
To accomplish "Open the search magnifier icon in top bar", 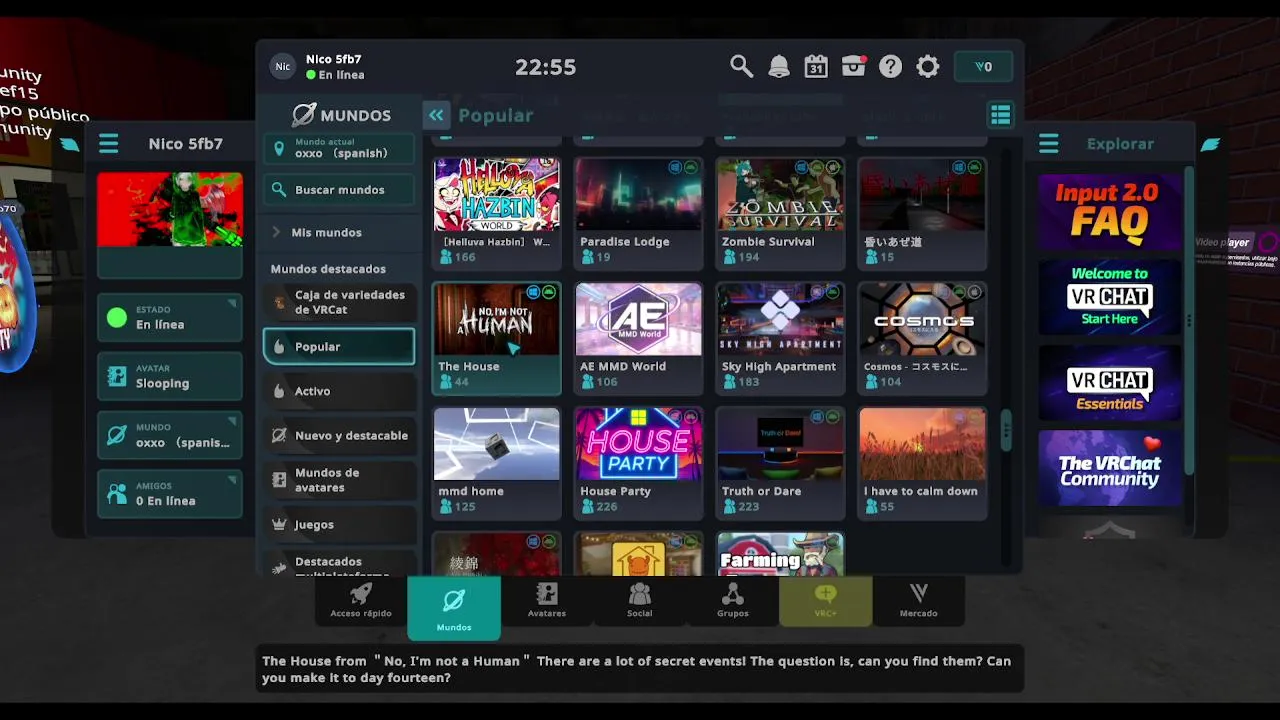I will [741, 67].
